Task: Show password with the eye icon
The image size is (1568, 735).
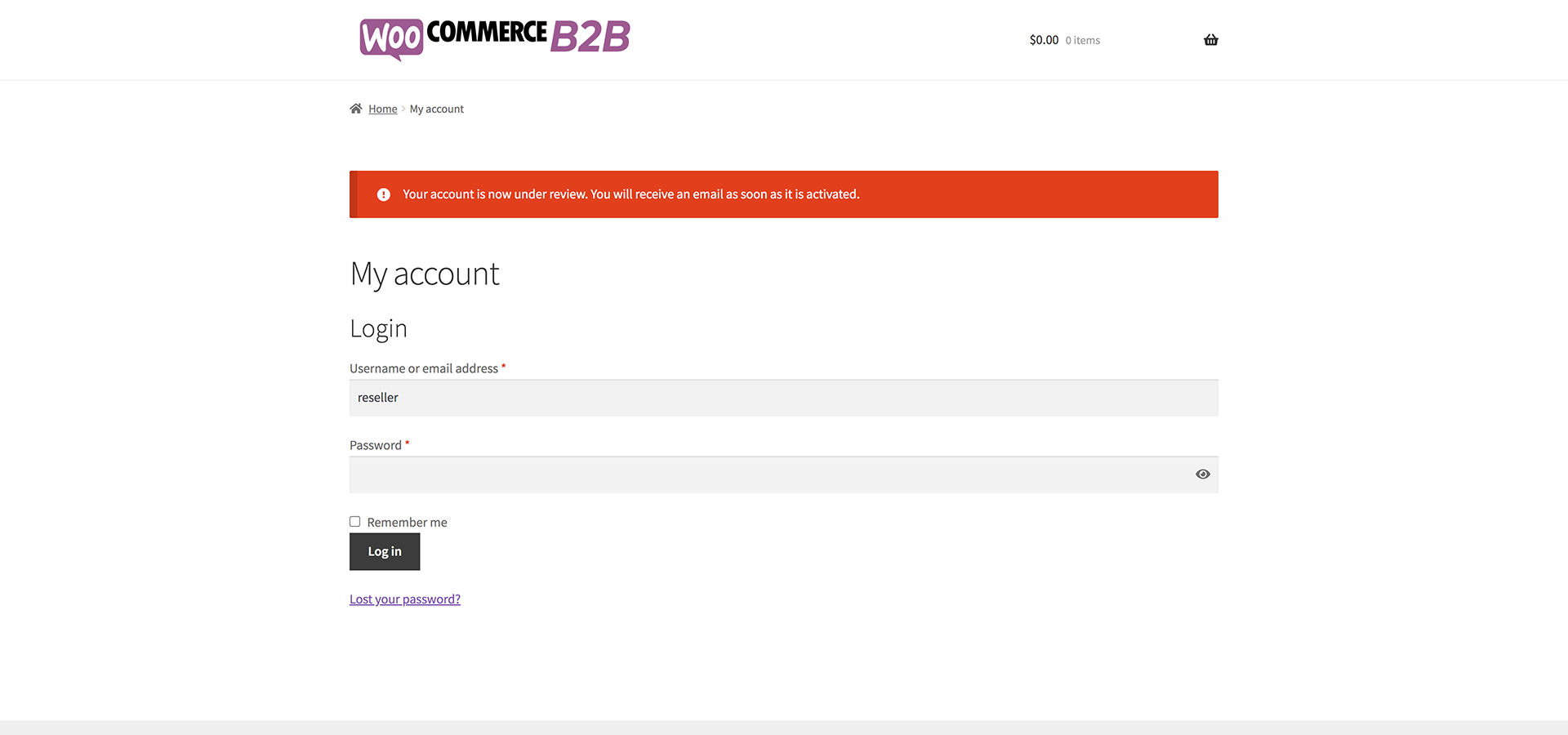Action: pos(1202,474)
